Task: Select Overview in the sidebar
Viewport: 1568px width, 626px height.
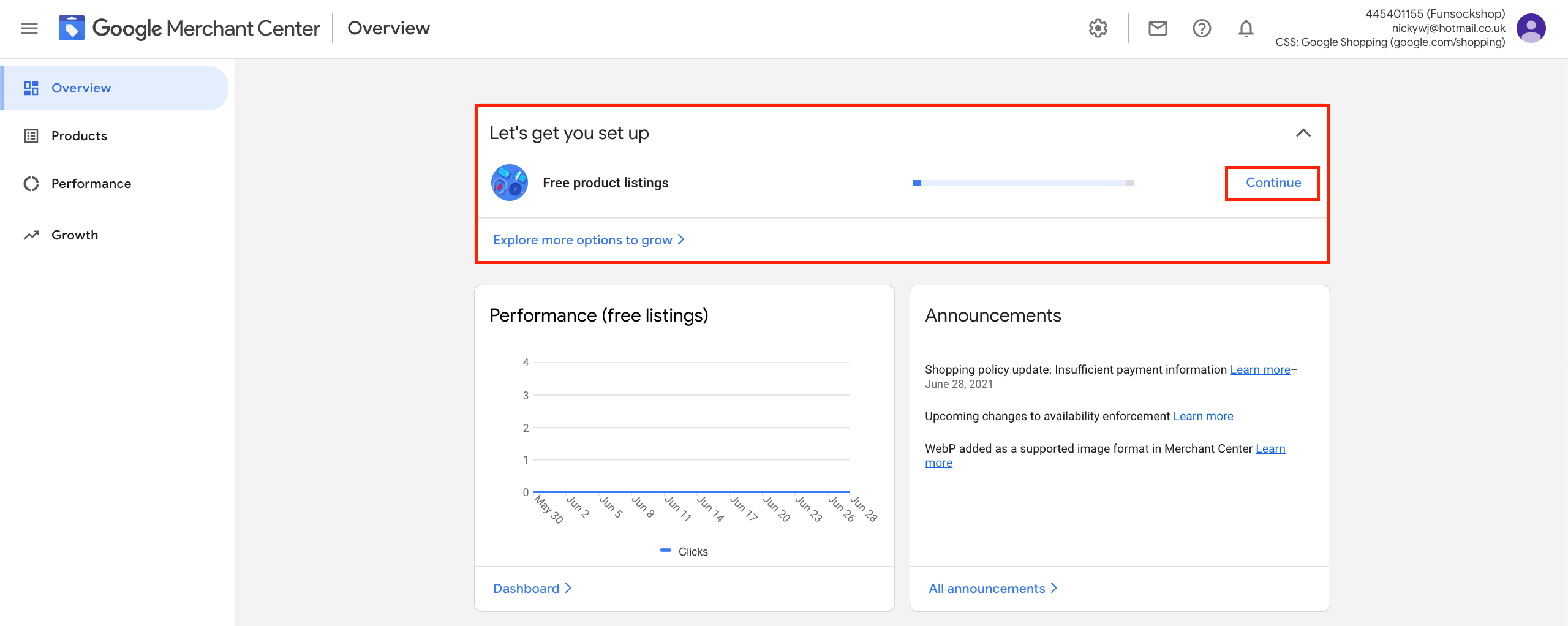Action: (x=115, y=88)
